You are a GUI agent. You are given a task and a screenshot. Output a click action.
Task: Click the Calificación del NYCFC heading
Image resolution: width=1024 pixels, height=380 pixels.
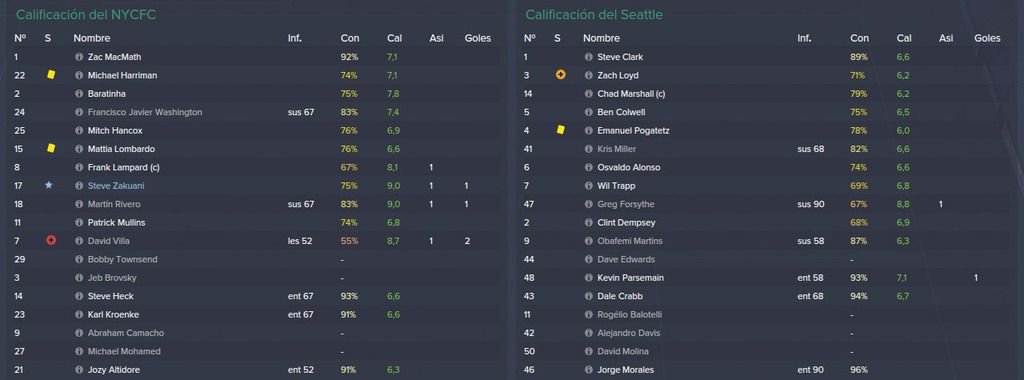click(86, 14)
